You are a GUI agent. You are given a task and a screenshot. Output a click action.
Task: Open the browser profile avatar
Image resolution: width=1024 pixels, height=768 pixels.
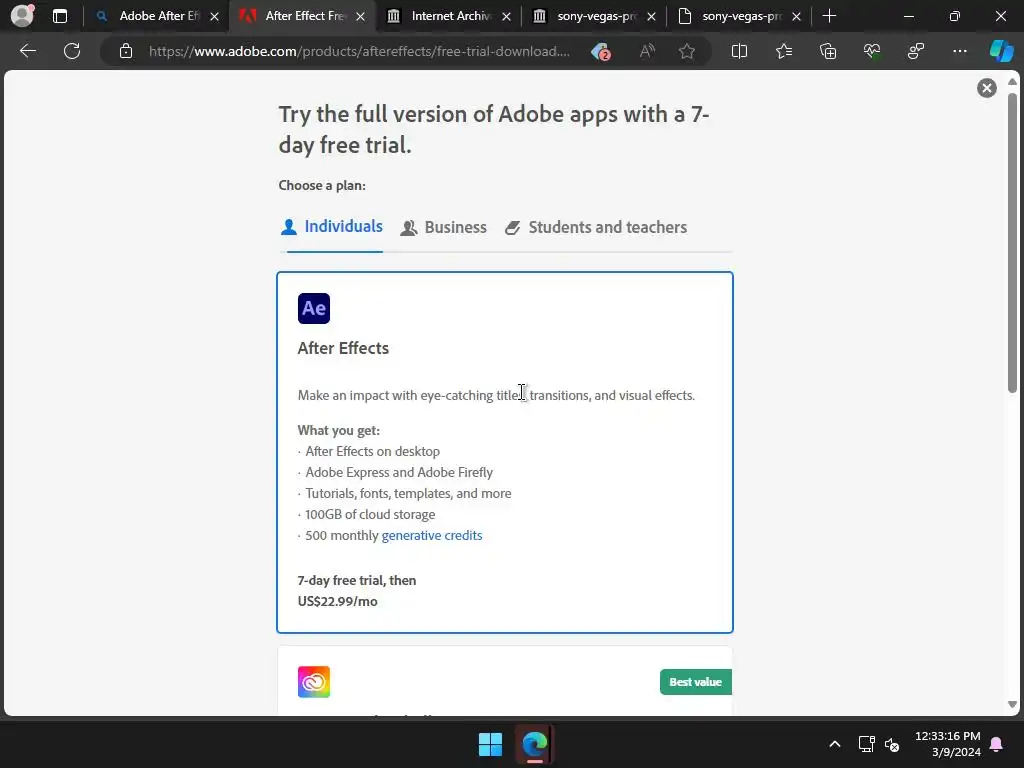point(22,16)
